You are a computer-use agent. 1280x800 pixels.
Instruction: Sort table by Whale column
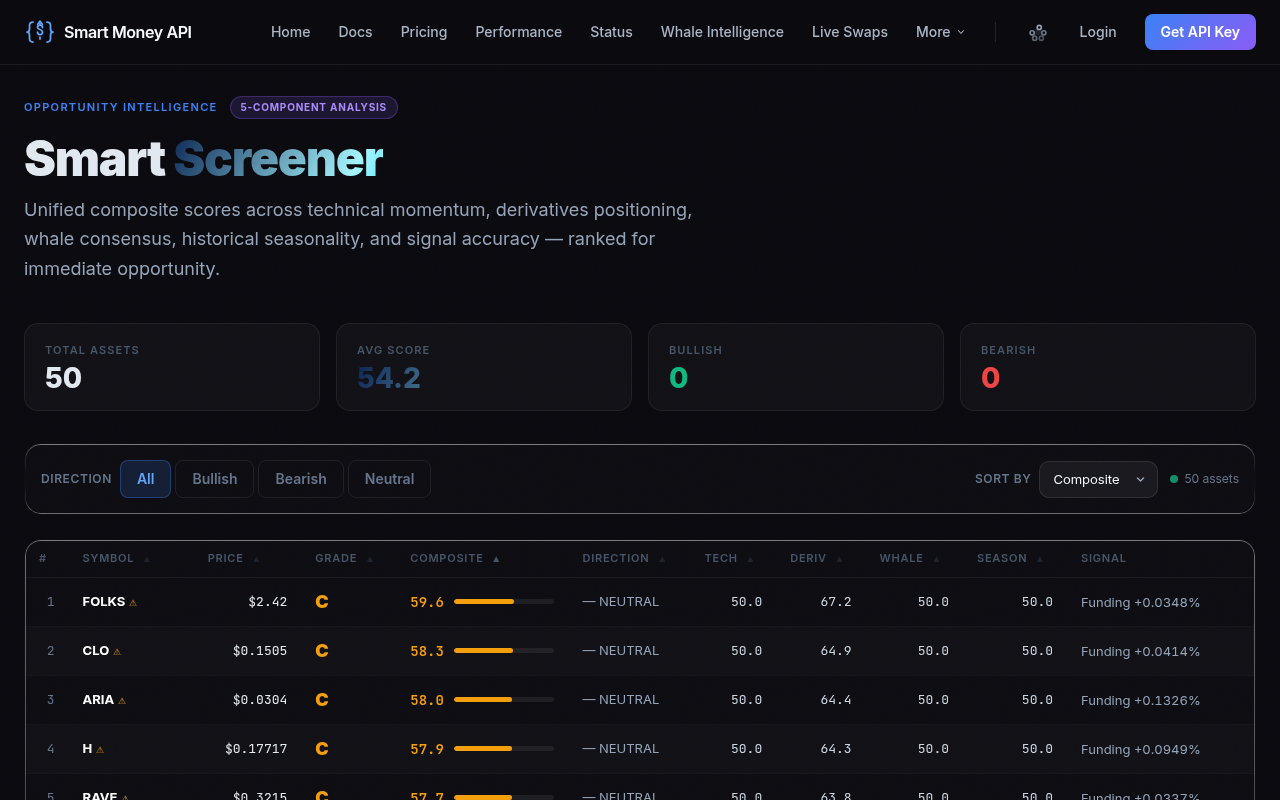point(910,558)
